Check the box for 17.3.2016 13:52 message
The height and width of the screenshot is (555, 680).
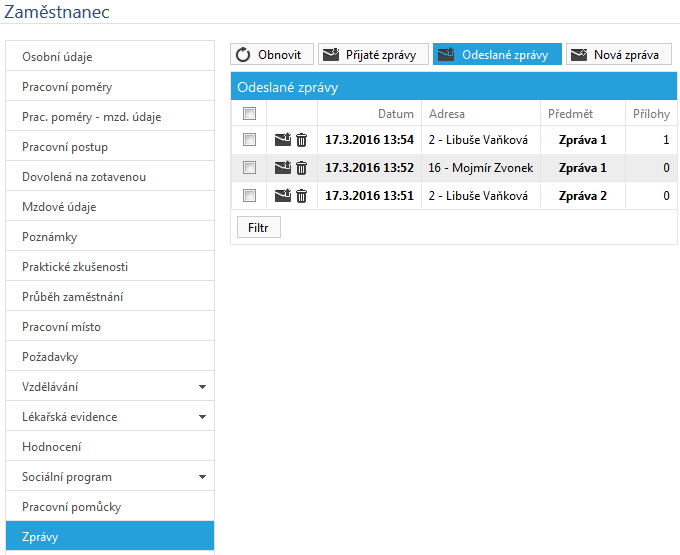pos(249,167)
